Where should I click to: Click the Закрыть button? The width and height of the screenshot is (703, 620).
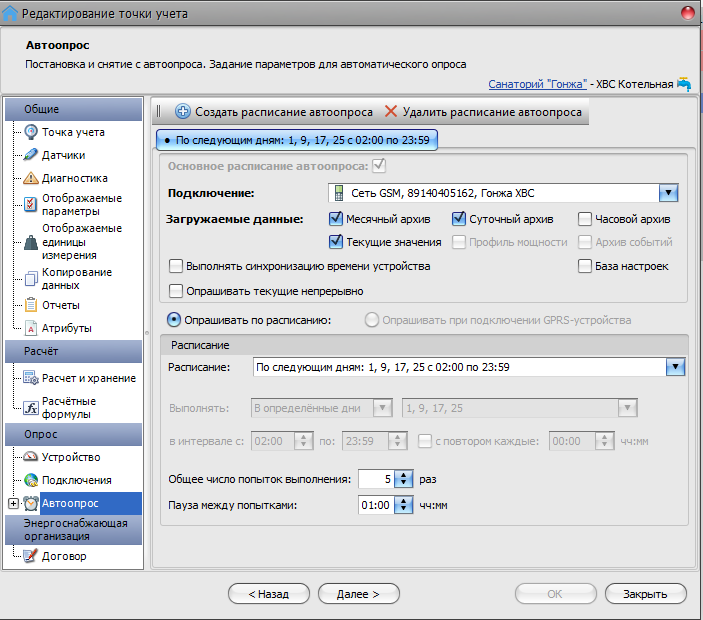click(646, 594)
